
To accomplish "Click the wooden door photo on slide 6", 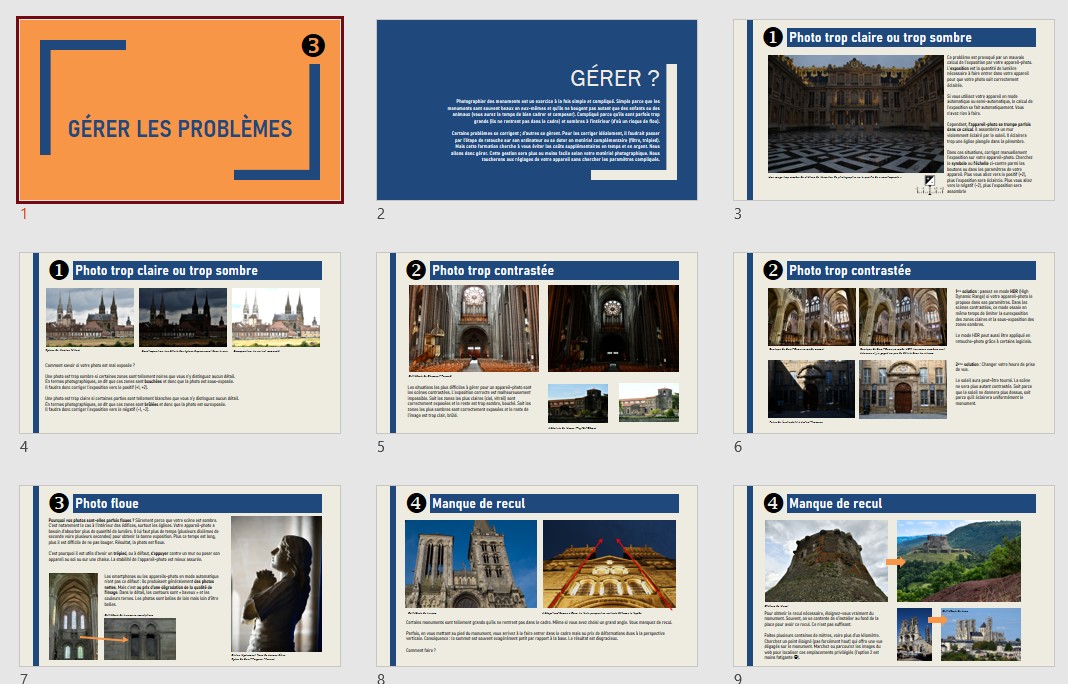I will click(903, 388).
